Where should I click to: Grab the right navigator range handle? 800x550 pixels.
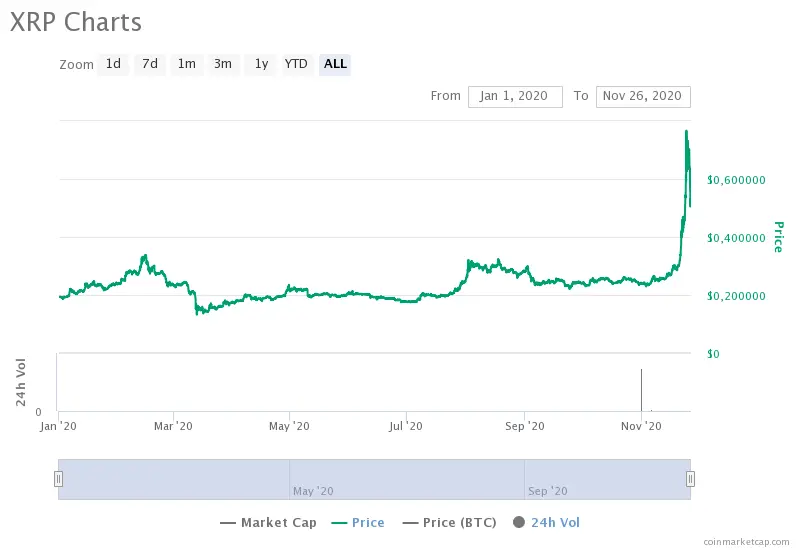pyautogui.click(x=690, y=479)
